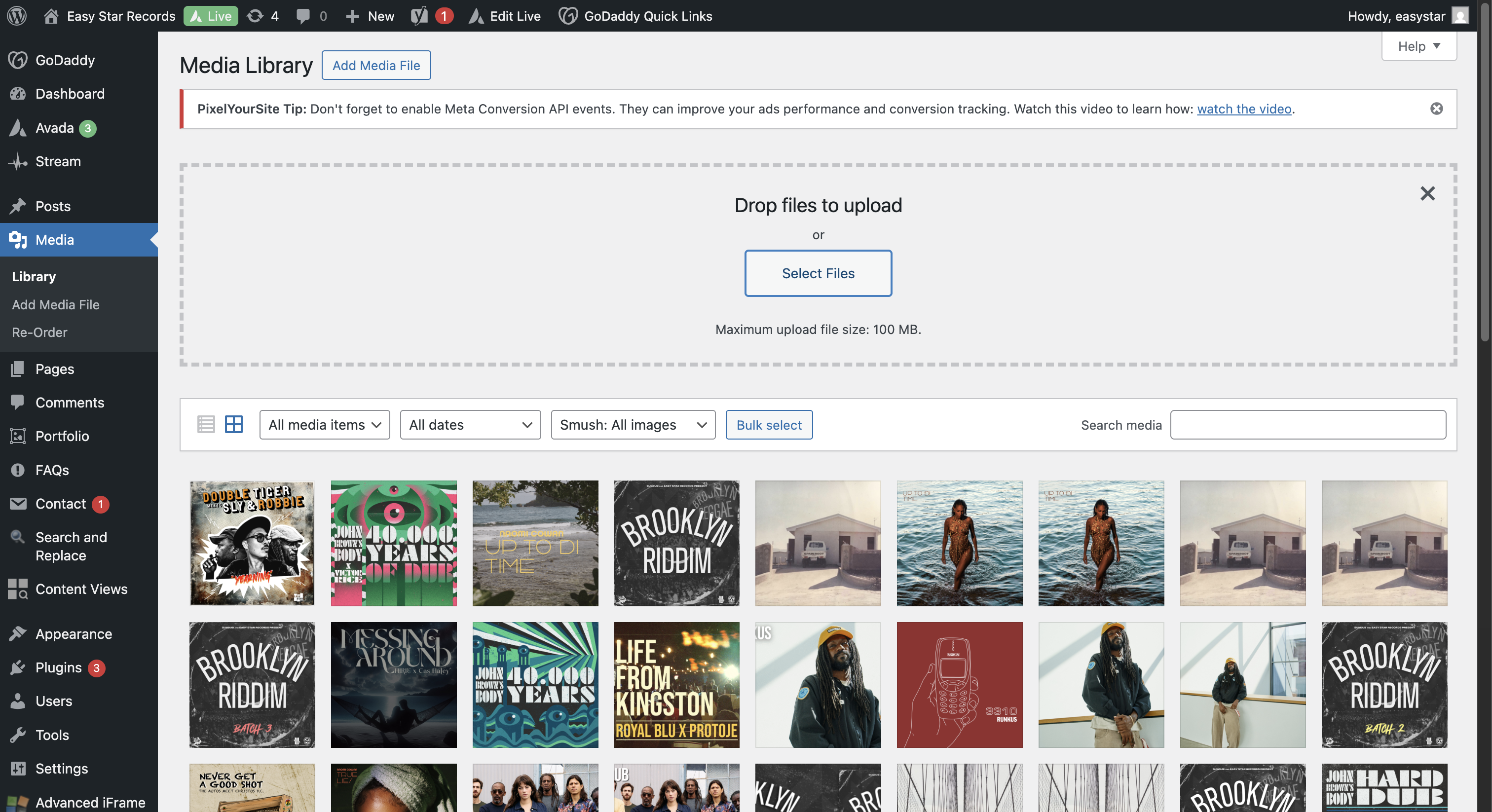1492x812 pixels.
Task: Toggle Bulk select mode
Action: (769, 425)
